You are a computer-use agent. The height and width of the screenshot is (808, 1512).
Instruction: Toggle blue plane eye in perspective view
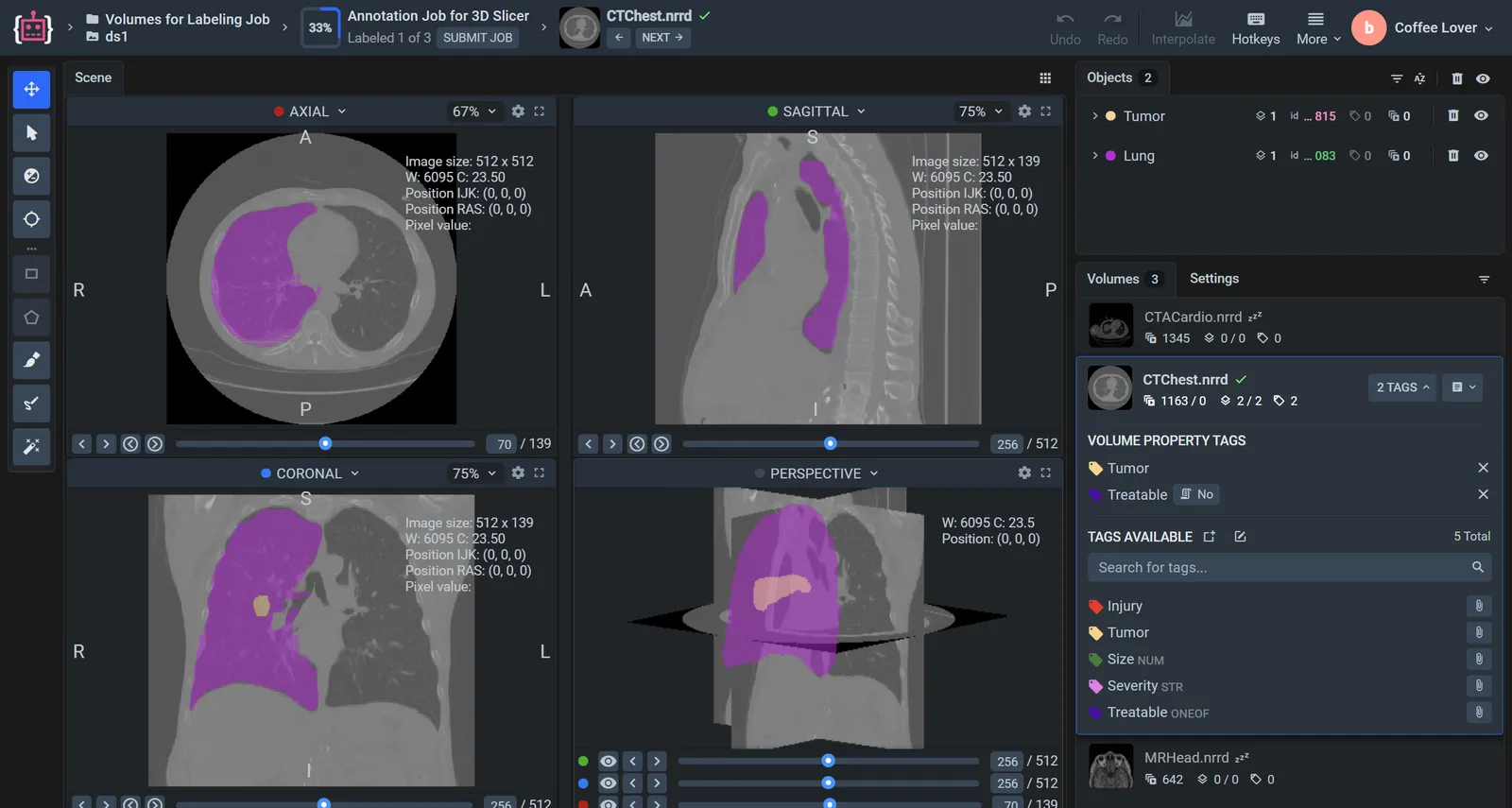click(609, 783)
